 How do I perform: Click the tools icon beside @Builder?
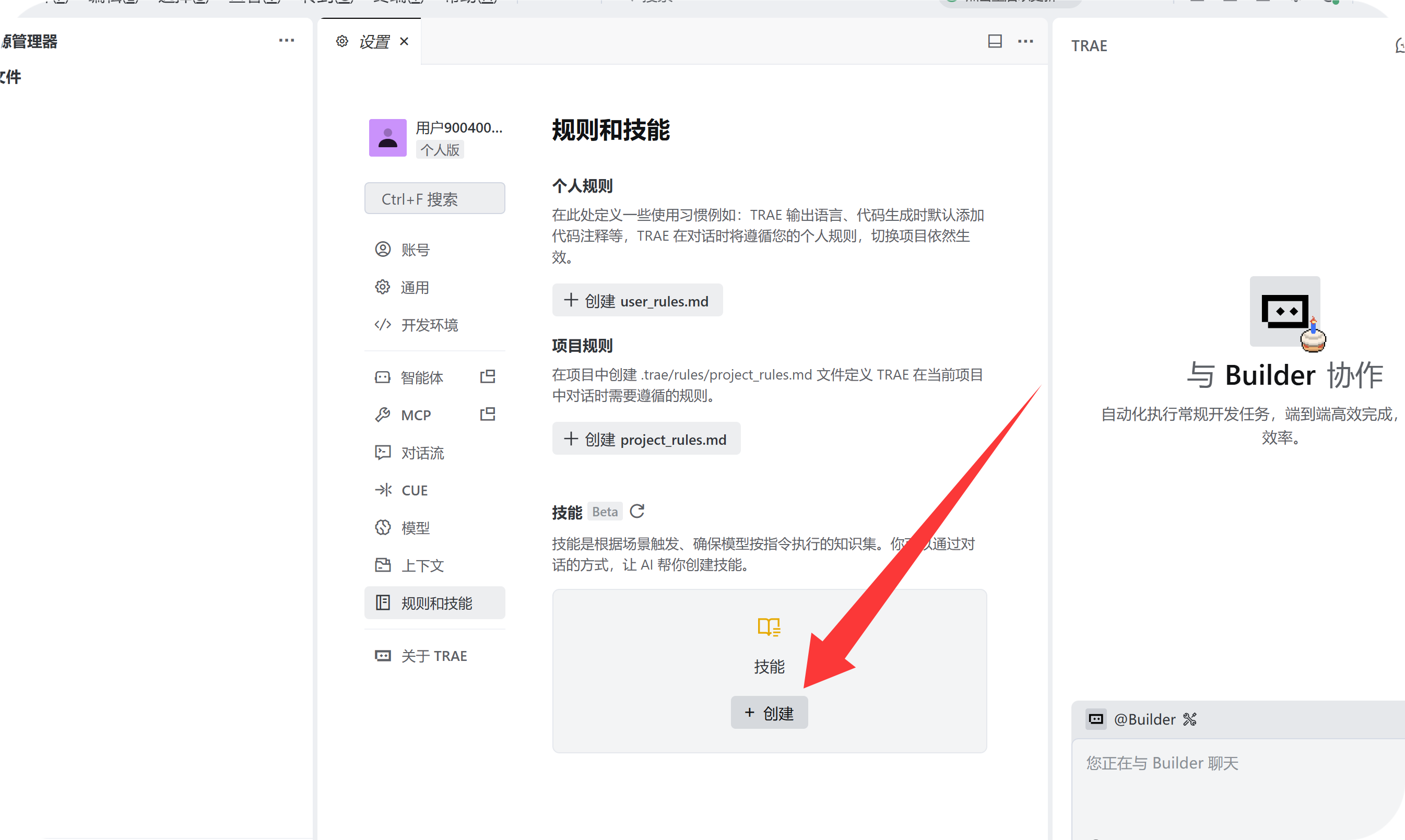click(1190, 719)
